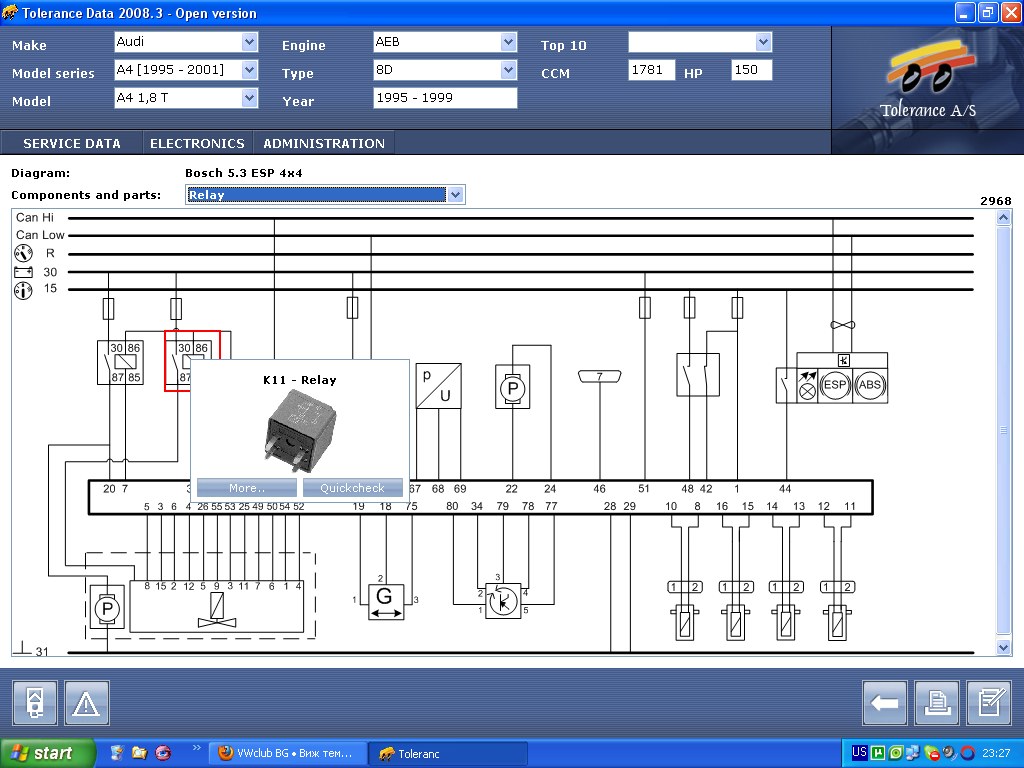Click the warning triangle icon at bottom left
The height and width of the screenshot is (768, 1024).
point(86,703)
